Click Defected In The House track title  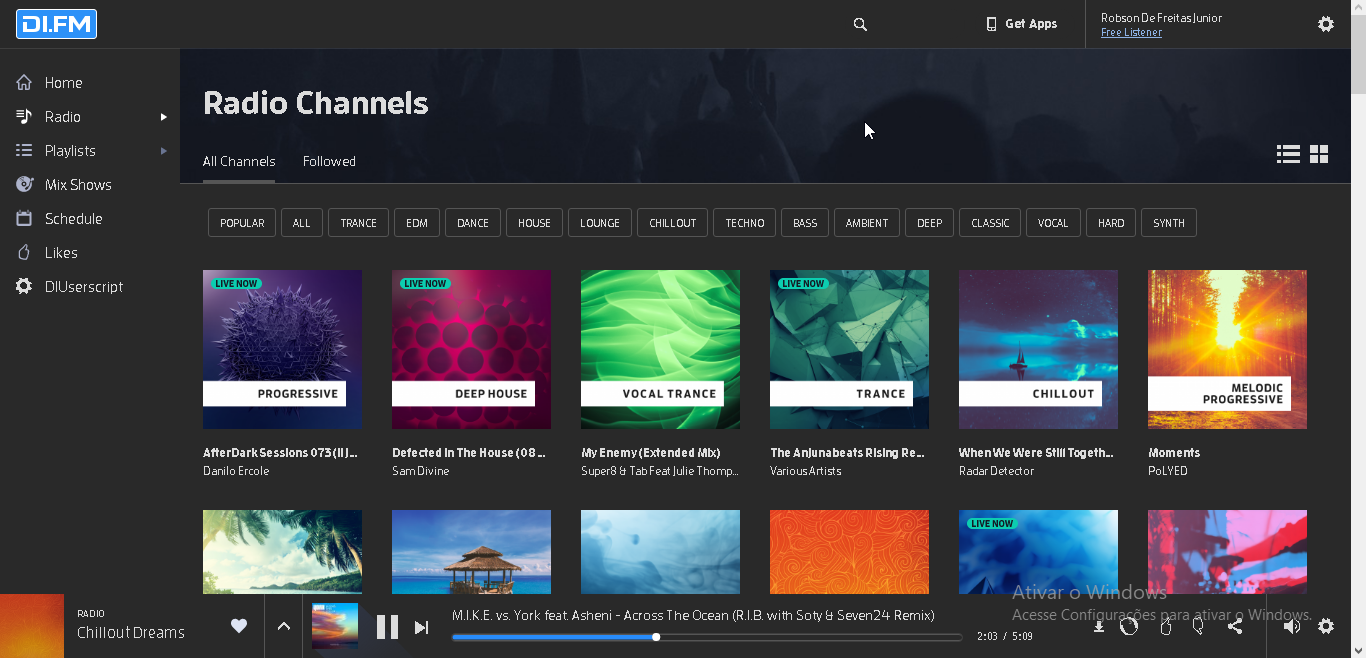[x=469, y=453]
